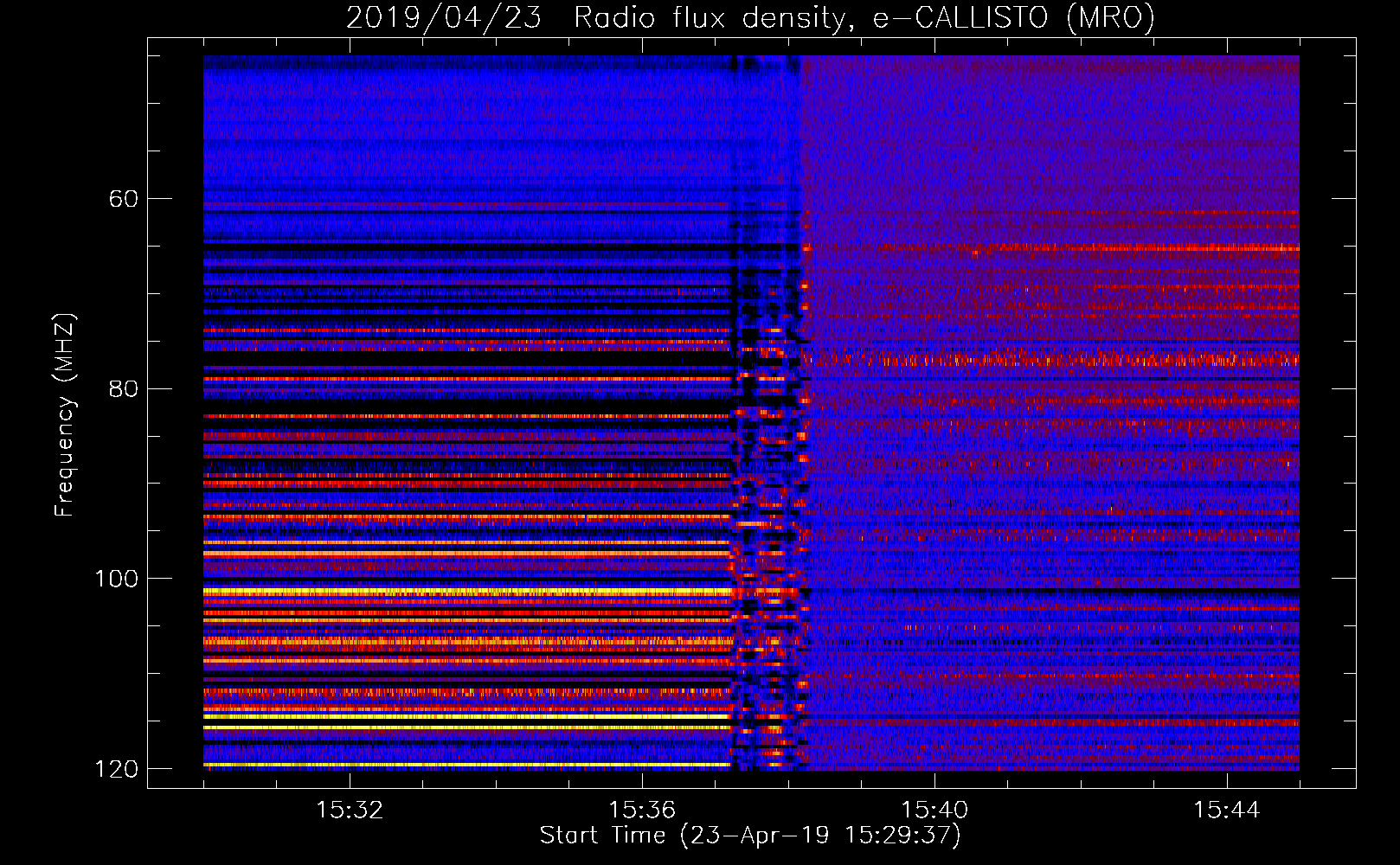
Task: Click the 15:40 time tick label
Action: pyautogui.click(x=934, y=811)
